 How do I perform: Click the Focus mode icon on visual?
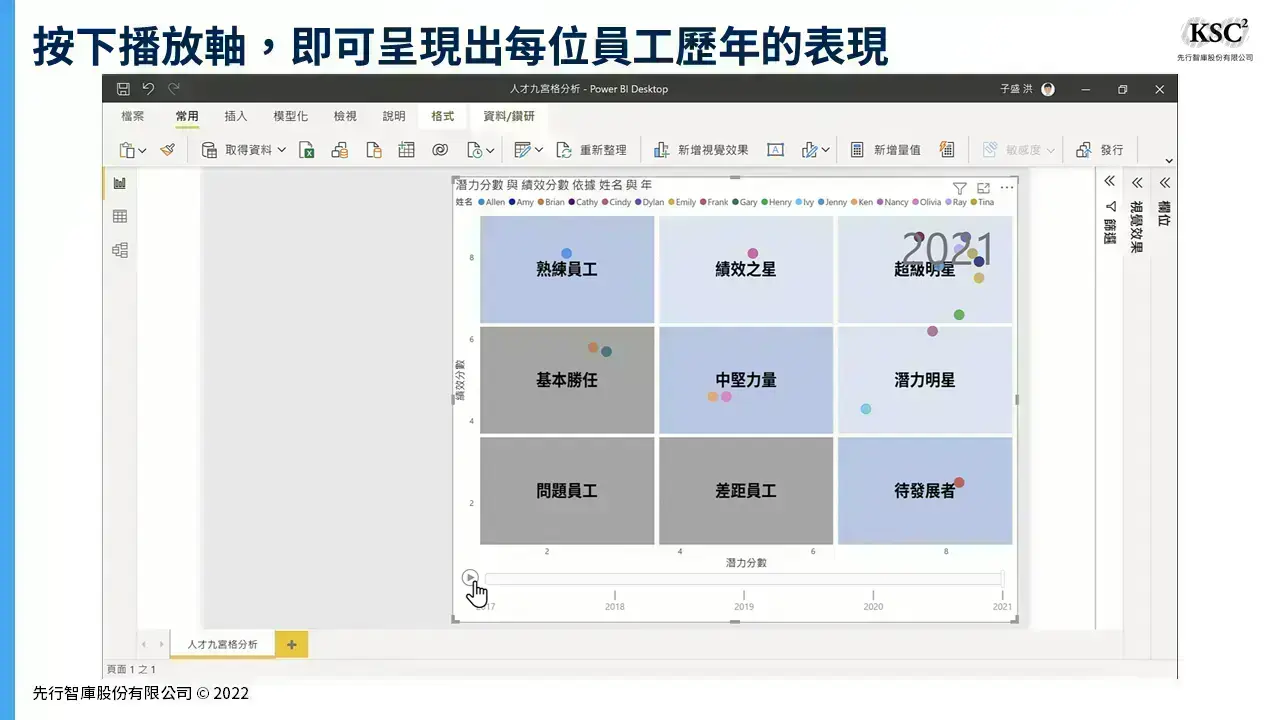click(983, 188)
